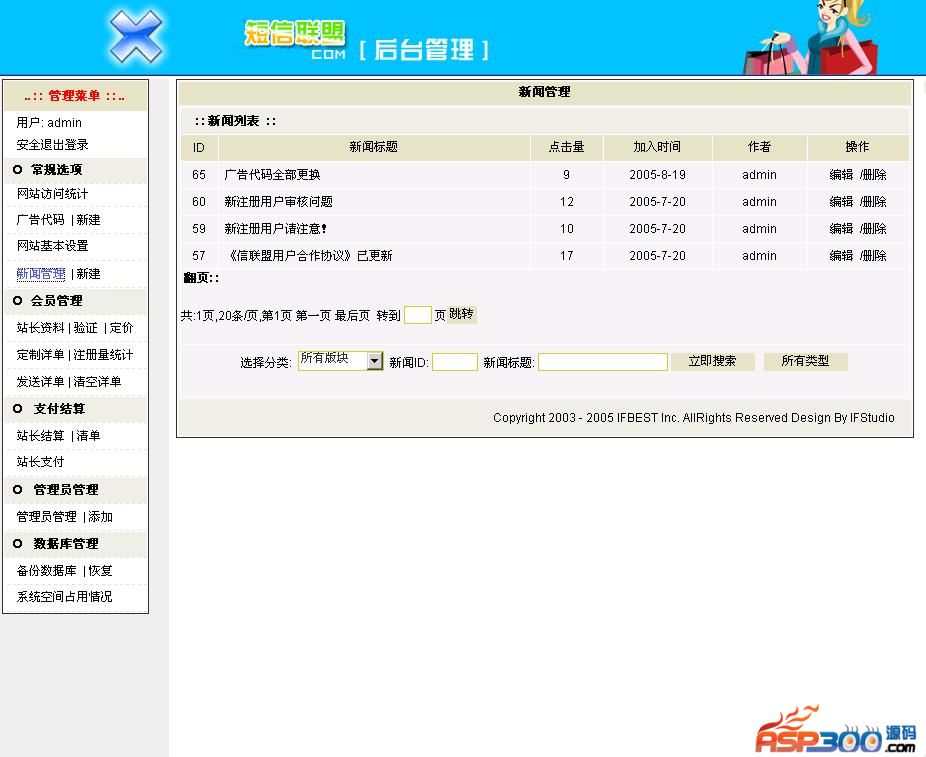926x757 pixels.
Task: Open 站长支付 menu item
Action: coord(40,462)
